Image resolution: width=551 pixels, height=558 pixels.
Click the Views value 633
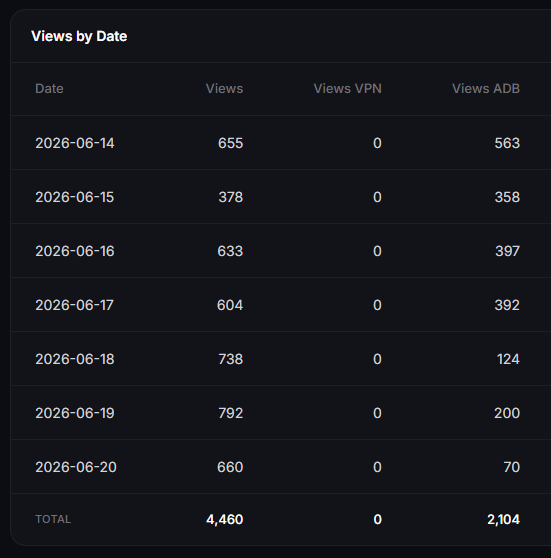(230, 251)
